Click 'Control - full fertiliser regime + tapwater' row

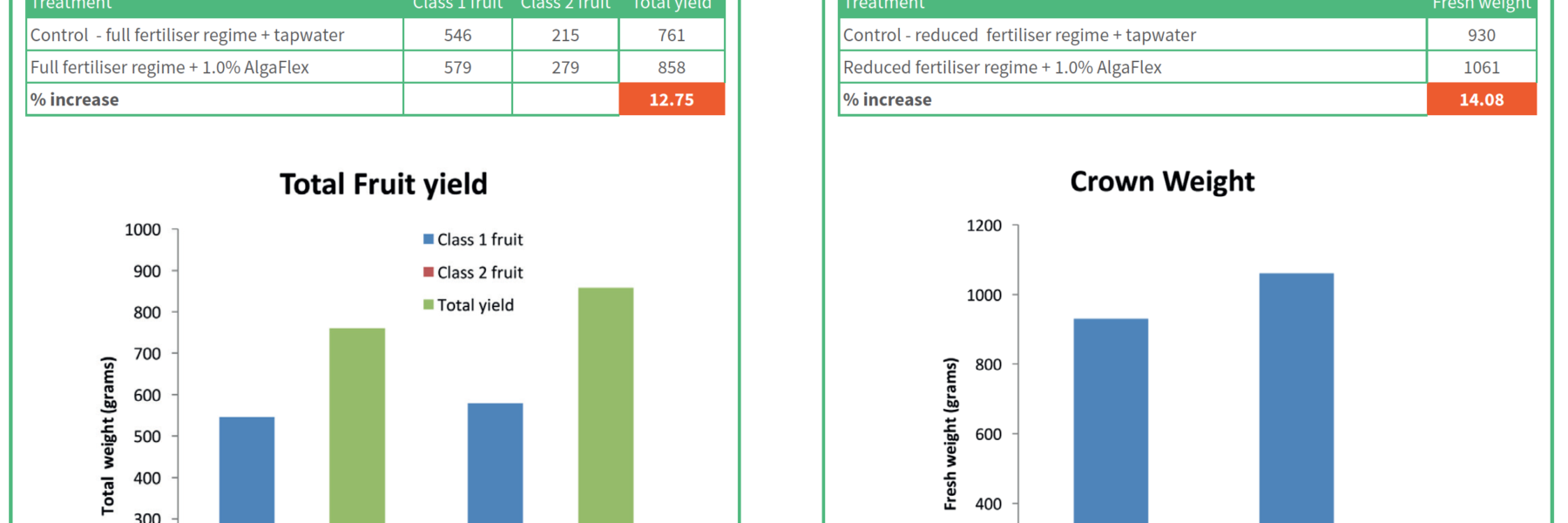375,35
